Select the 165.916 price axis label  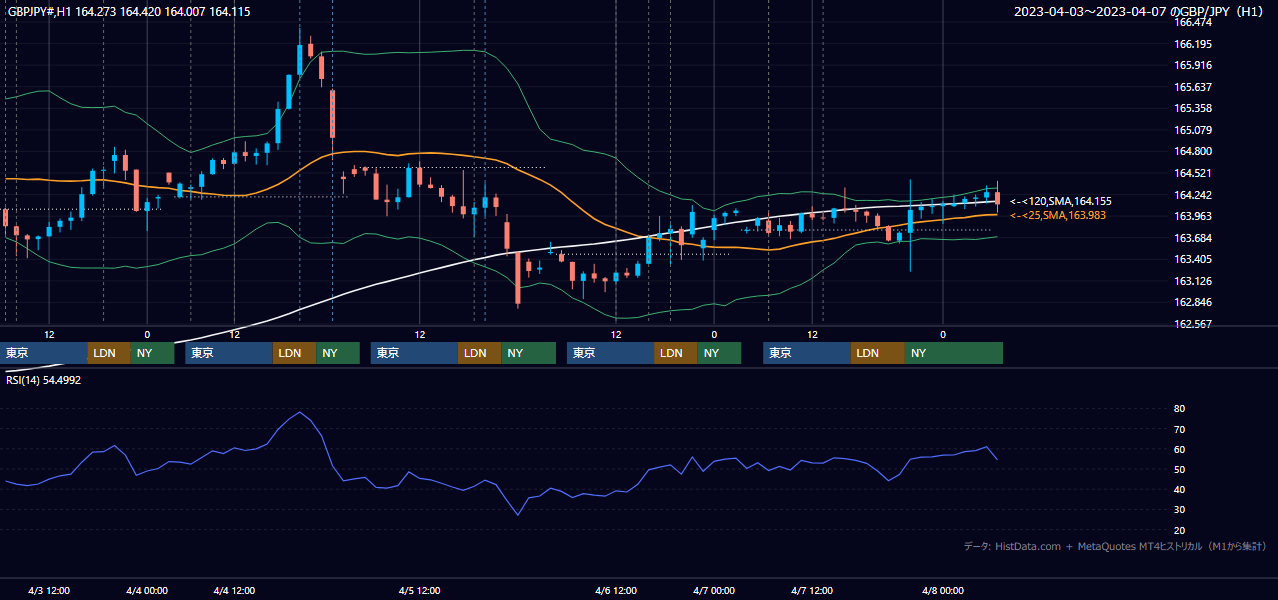click(x=1193, y=65)
